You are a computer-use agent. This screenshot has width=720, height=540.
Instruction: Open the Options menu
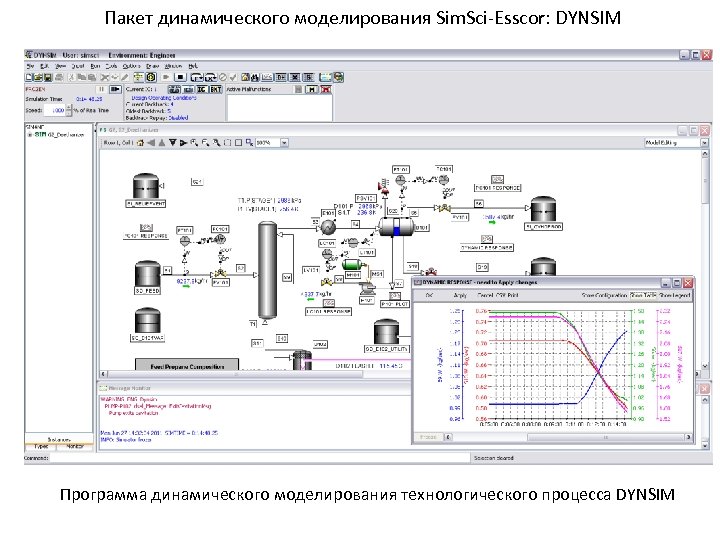[131, 66]
